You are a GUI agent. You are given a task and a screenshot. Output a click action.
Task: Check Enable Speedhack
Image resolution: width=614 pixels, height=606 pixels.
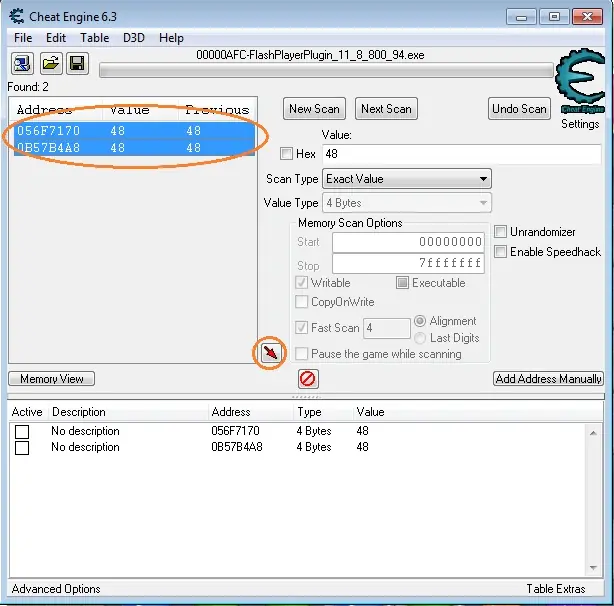[x=500, y=251]
